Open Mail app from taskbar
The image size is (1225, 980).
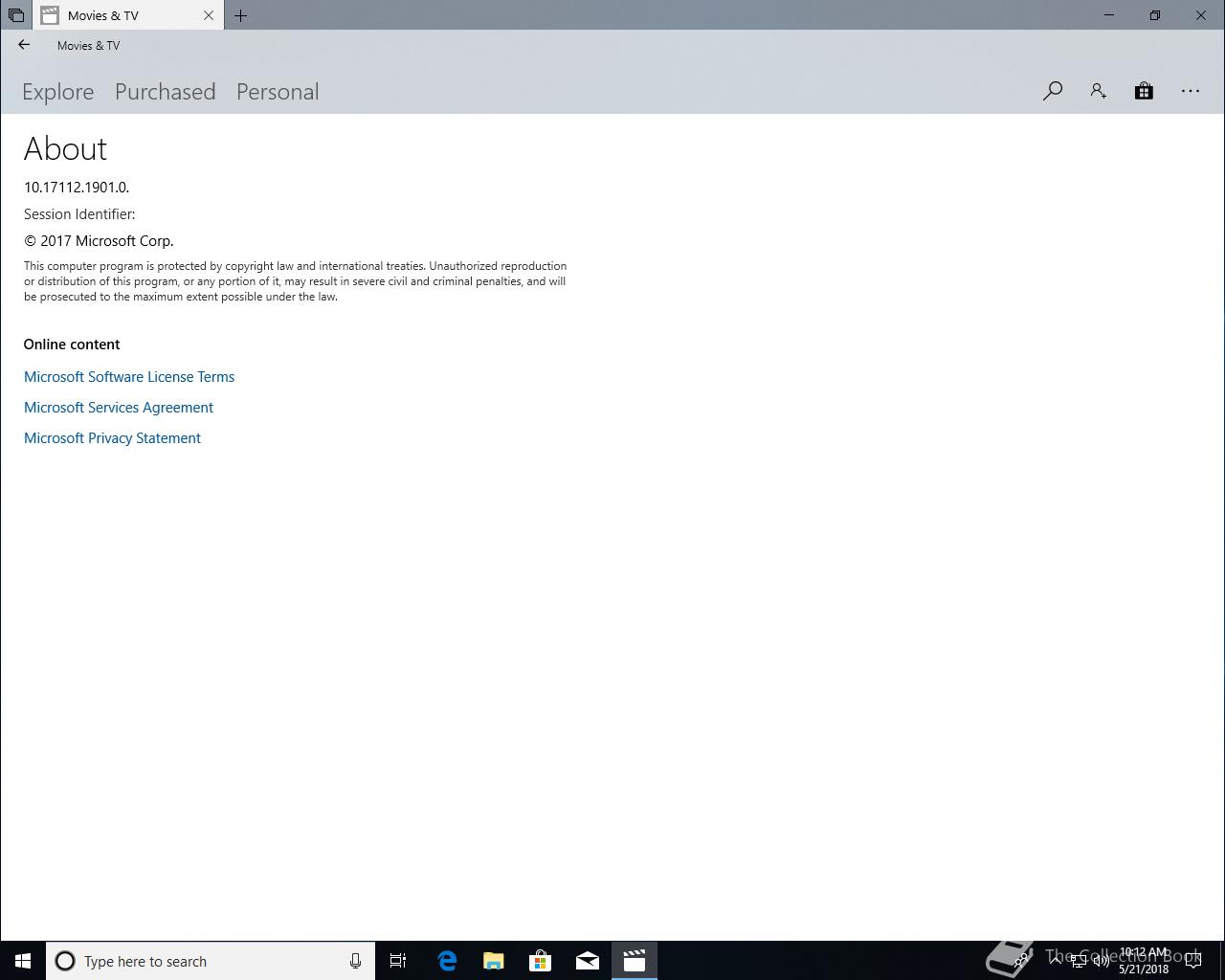pyautogui.click(x=588, y=961)
